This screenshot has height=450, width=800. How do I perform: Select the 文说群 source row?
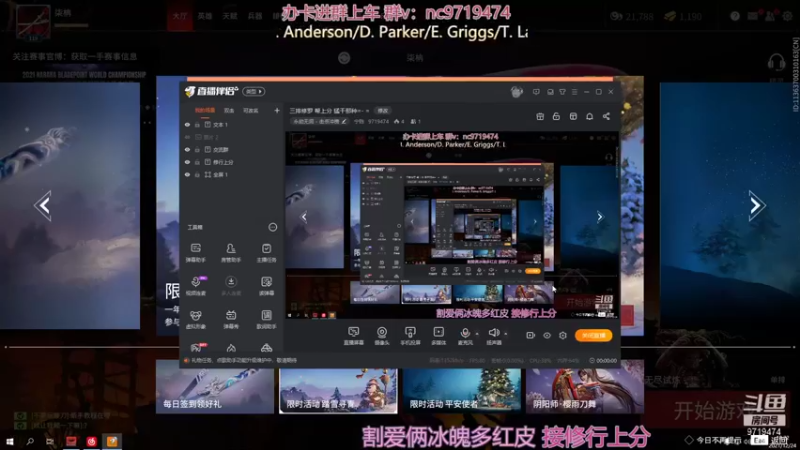(x=232, y=149)
